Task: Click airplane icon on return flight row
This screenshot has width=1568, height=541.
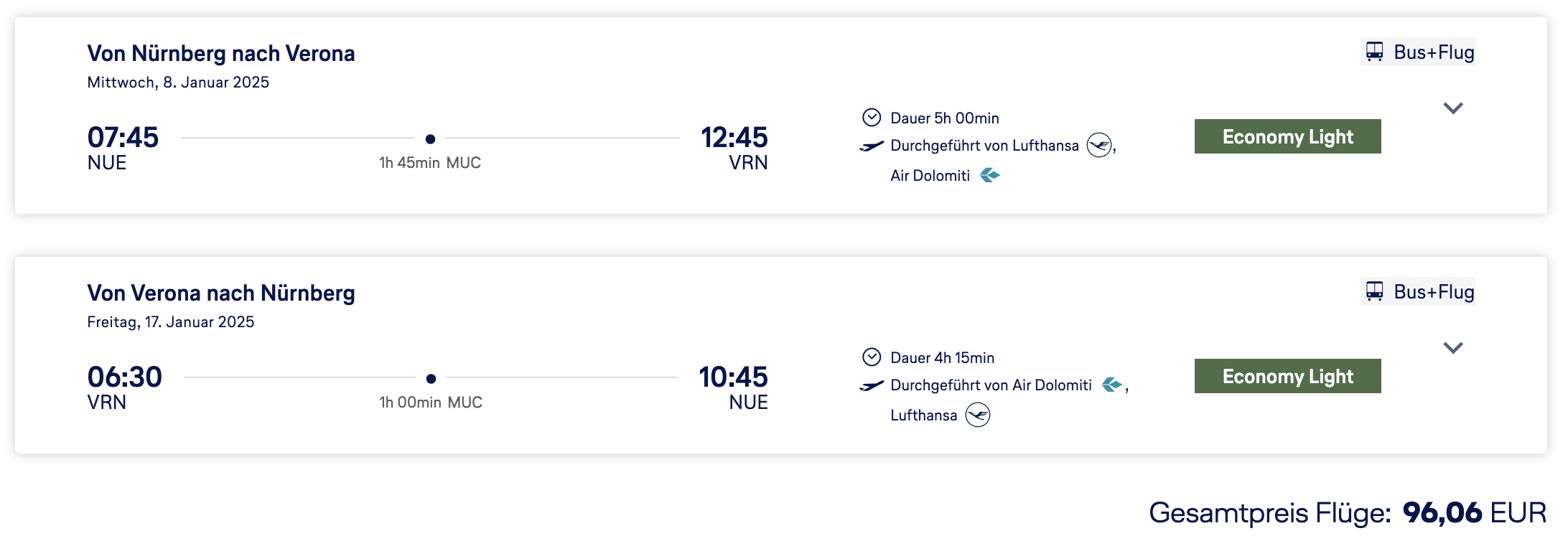Action: pyautogui.click(x=872, y=386)
